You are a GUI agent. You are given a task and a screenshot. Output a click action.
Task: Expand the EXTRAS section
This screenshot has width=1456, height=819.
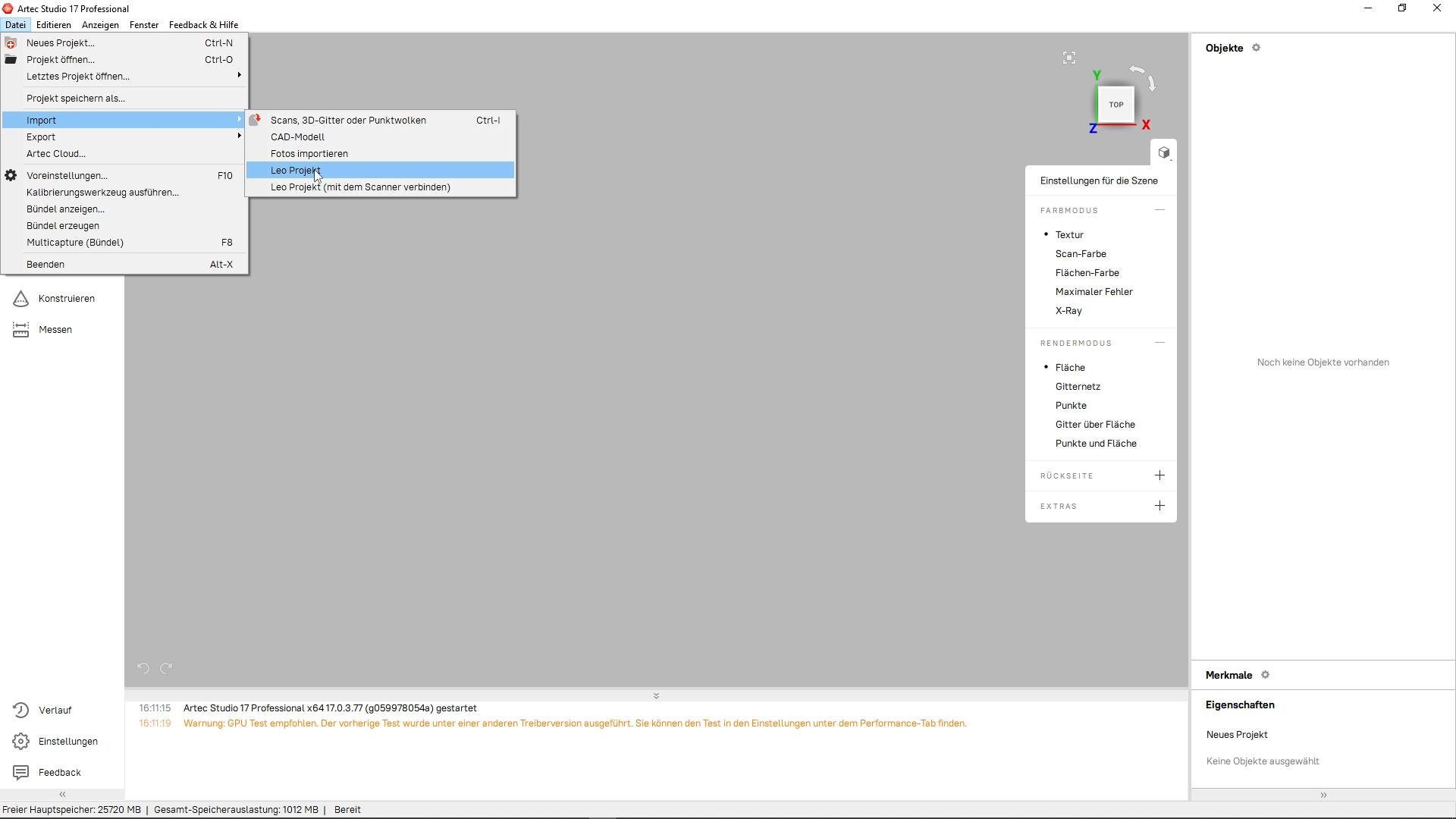tap(1159, 506)
